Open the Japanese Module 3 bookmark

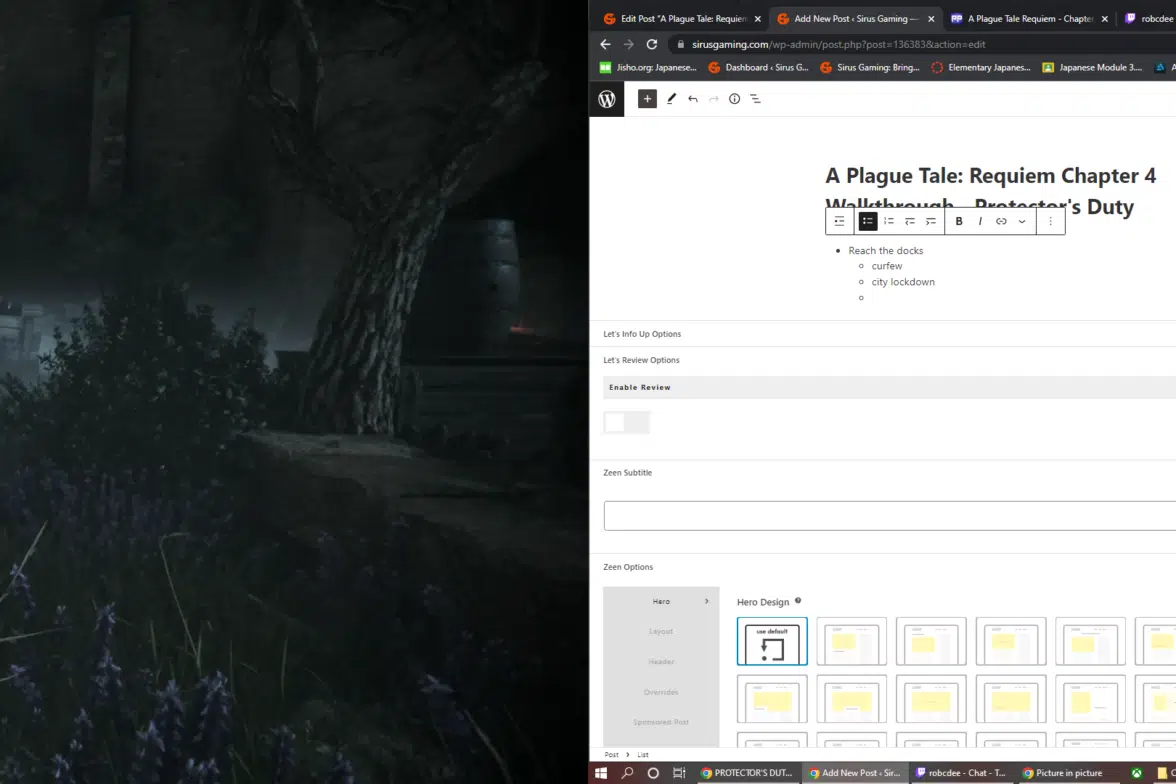click(x=1092, y=68)
